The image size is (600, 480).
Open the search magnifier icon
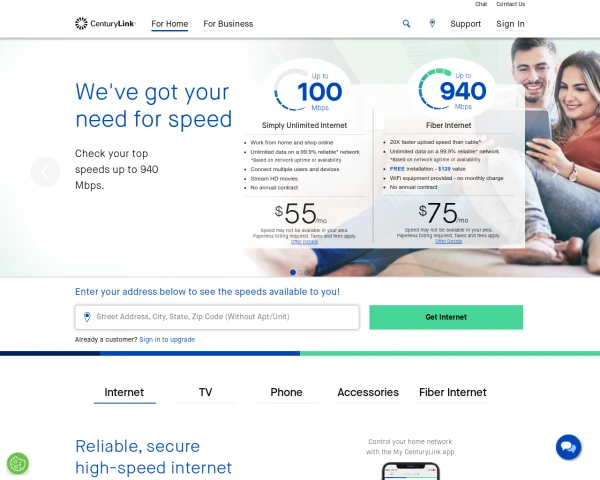(406, 24)
